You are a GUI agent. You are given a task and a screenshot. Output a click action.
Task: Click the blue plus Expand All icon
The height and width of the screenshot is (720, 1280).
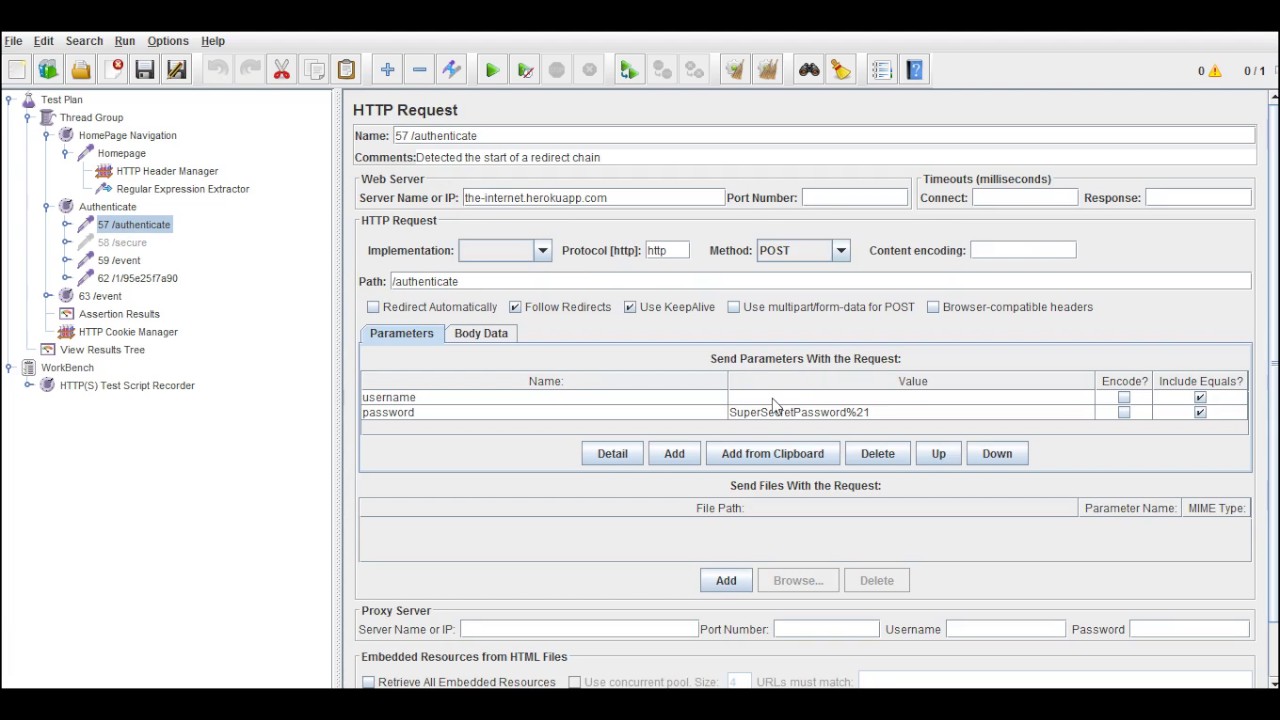tap(387, 70)
